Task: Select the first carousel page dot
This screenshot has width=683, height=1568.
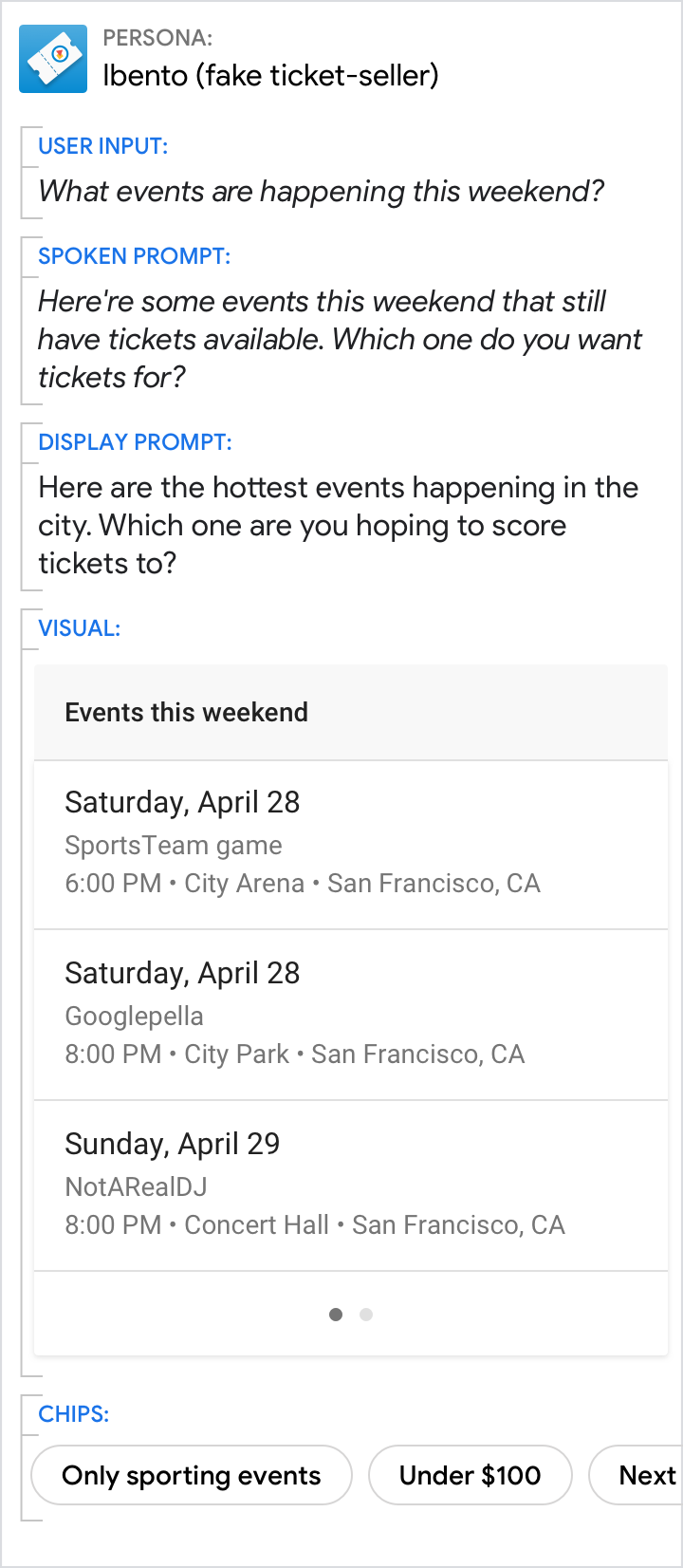Action: tap(336, 1315)
